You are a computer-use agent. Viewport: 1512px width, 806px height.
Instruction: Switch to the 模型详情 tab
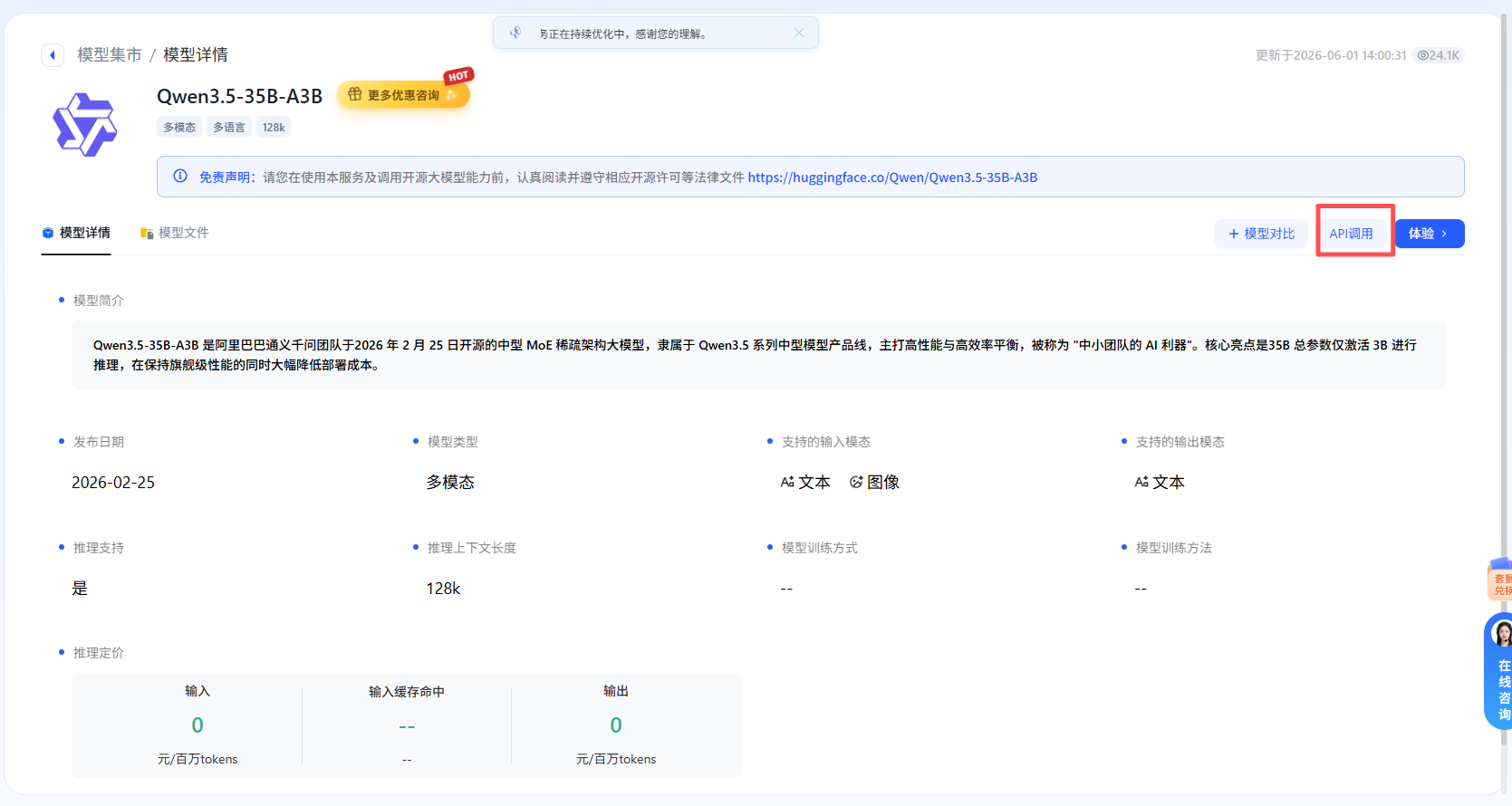click(76, 233)
